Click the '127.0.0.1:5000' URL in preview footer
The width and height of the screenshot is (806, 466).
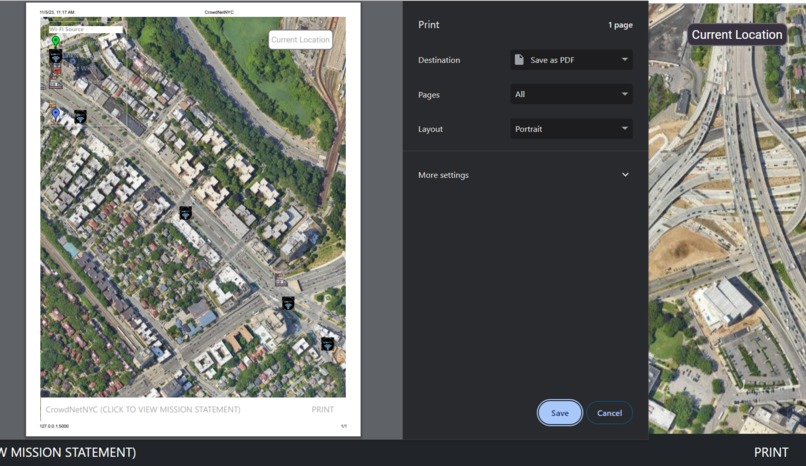54,426
